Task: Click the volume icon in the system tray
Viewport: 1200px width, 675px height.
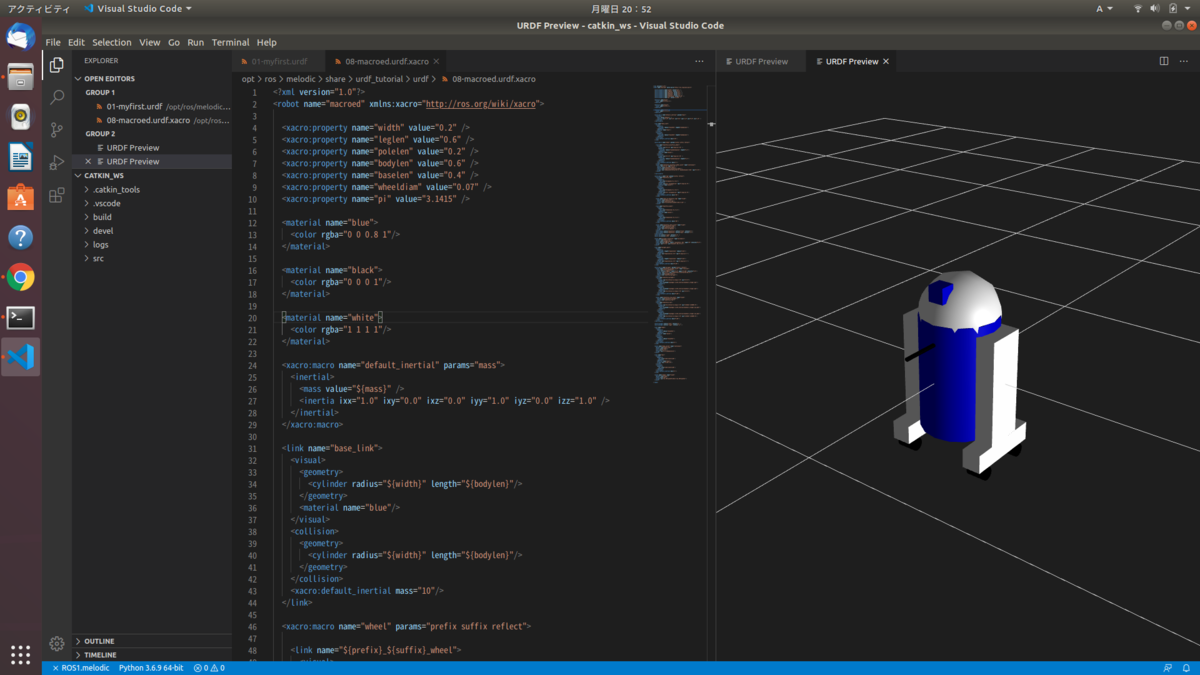Action: tap(1156, 8)
